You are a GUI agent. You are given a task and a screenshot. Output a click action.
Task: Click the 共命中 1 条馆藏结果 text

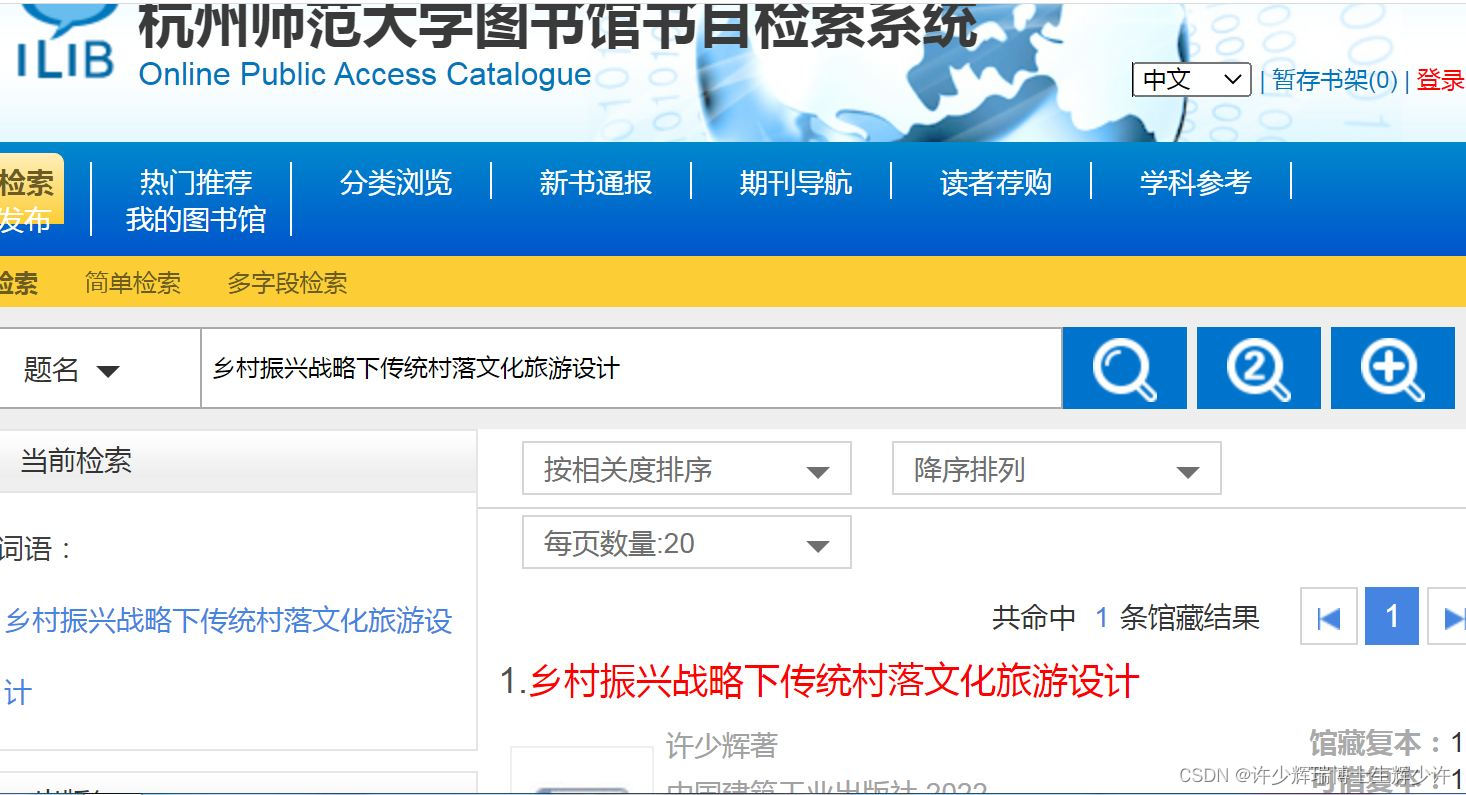pos(1126,618)
